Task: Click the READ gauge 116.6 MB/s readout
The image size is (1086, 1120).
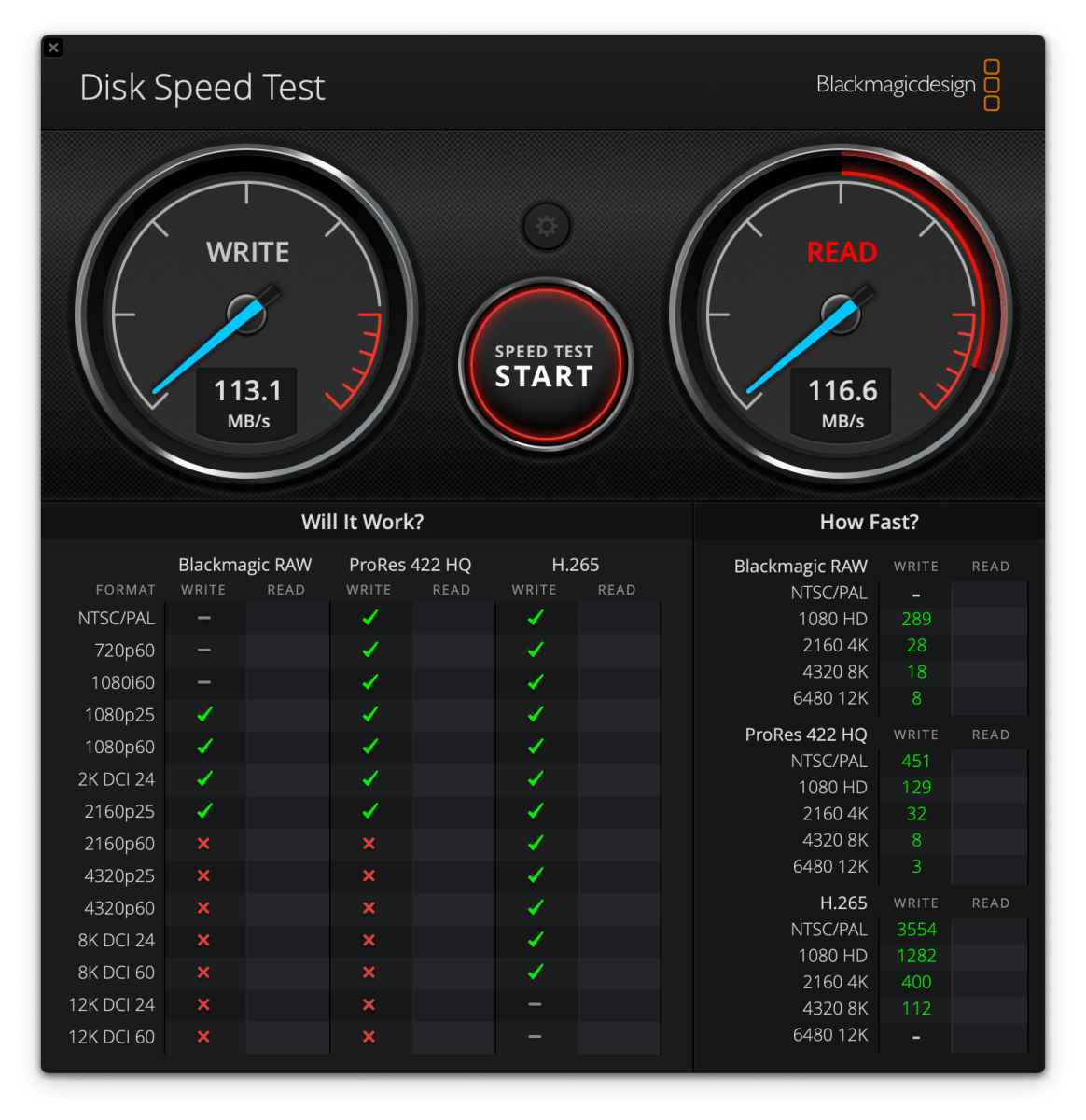Action: pyautogui.click(x=842, y=402)
